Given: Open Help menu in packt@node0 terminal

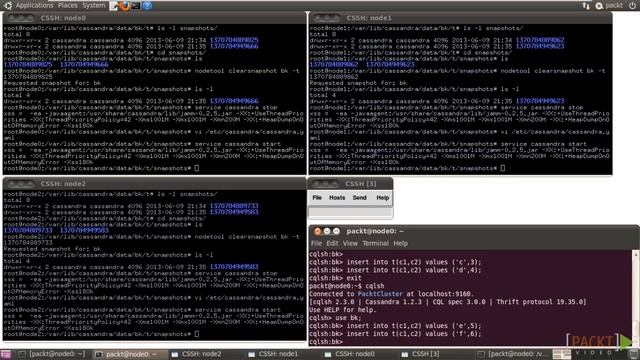Looking at the screenshot, I should tap(400, 243).
